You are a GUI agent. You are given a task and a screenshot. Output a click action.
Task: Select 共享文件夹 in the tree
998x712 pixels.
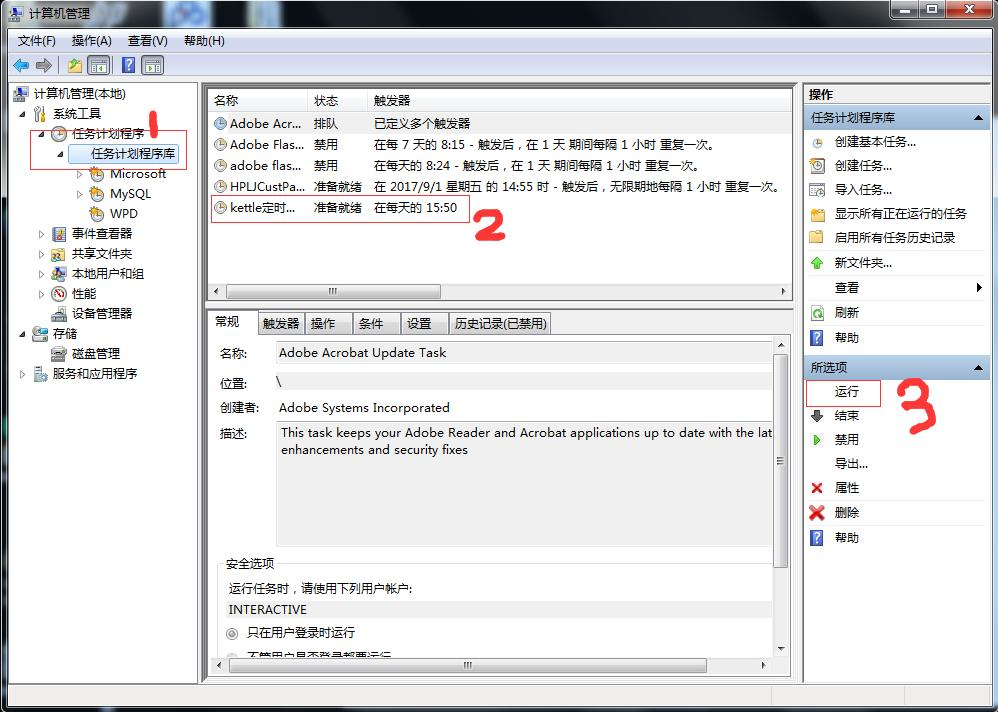(x=102, y=254)
